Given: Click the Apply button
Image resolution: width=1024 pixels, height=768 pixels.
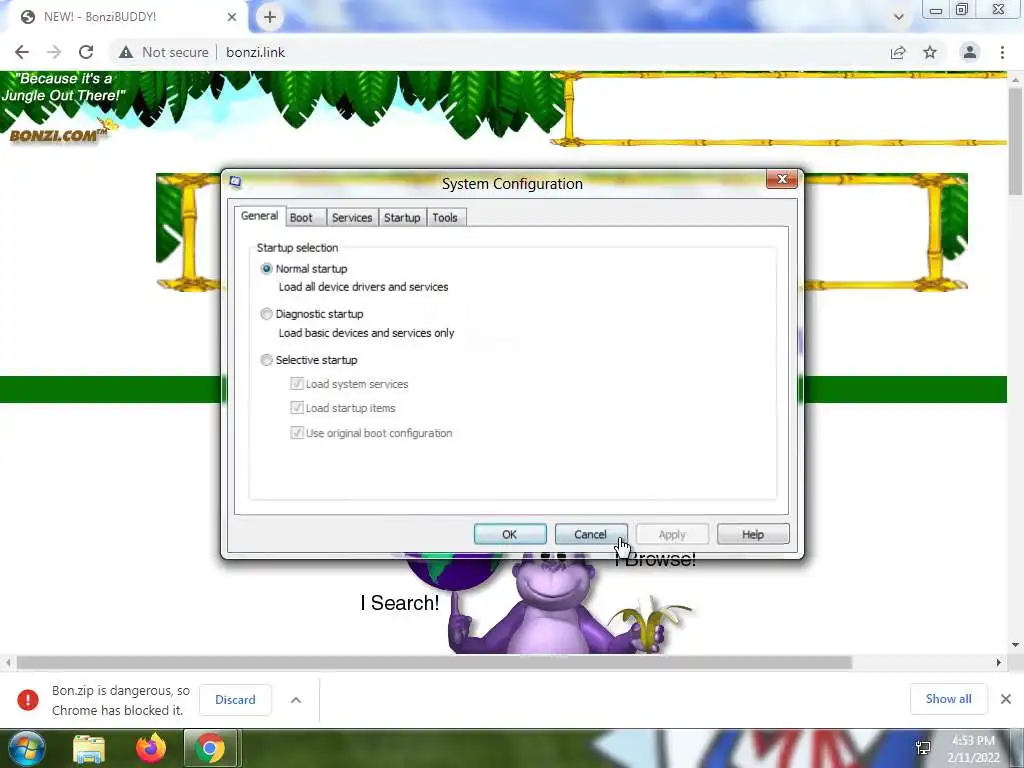Looking at the screenshot, I should (x=672, y=534).
